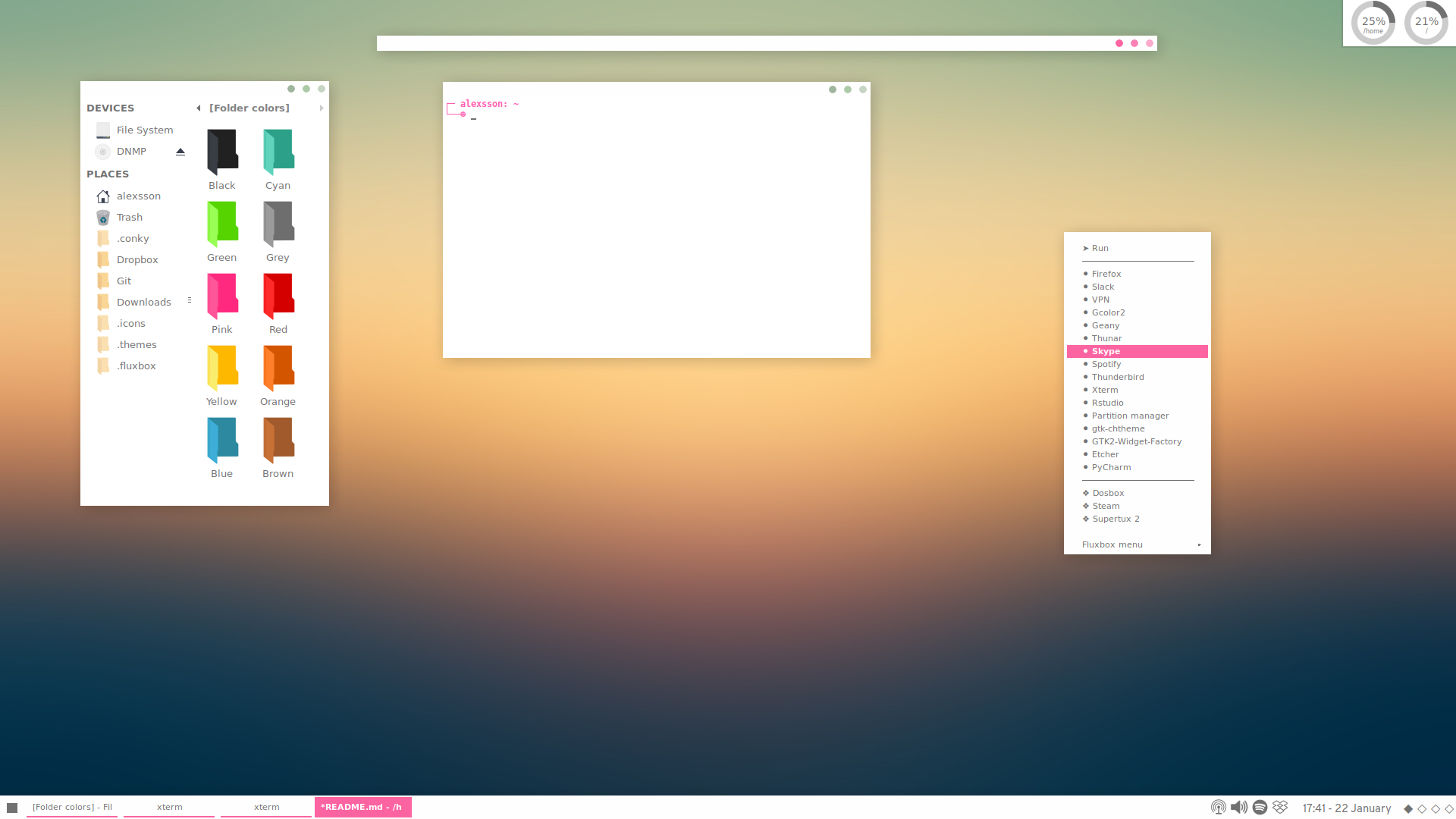
Task: Eject the DNMP device
Action: pos(180,152)
